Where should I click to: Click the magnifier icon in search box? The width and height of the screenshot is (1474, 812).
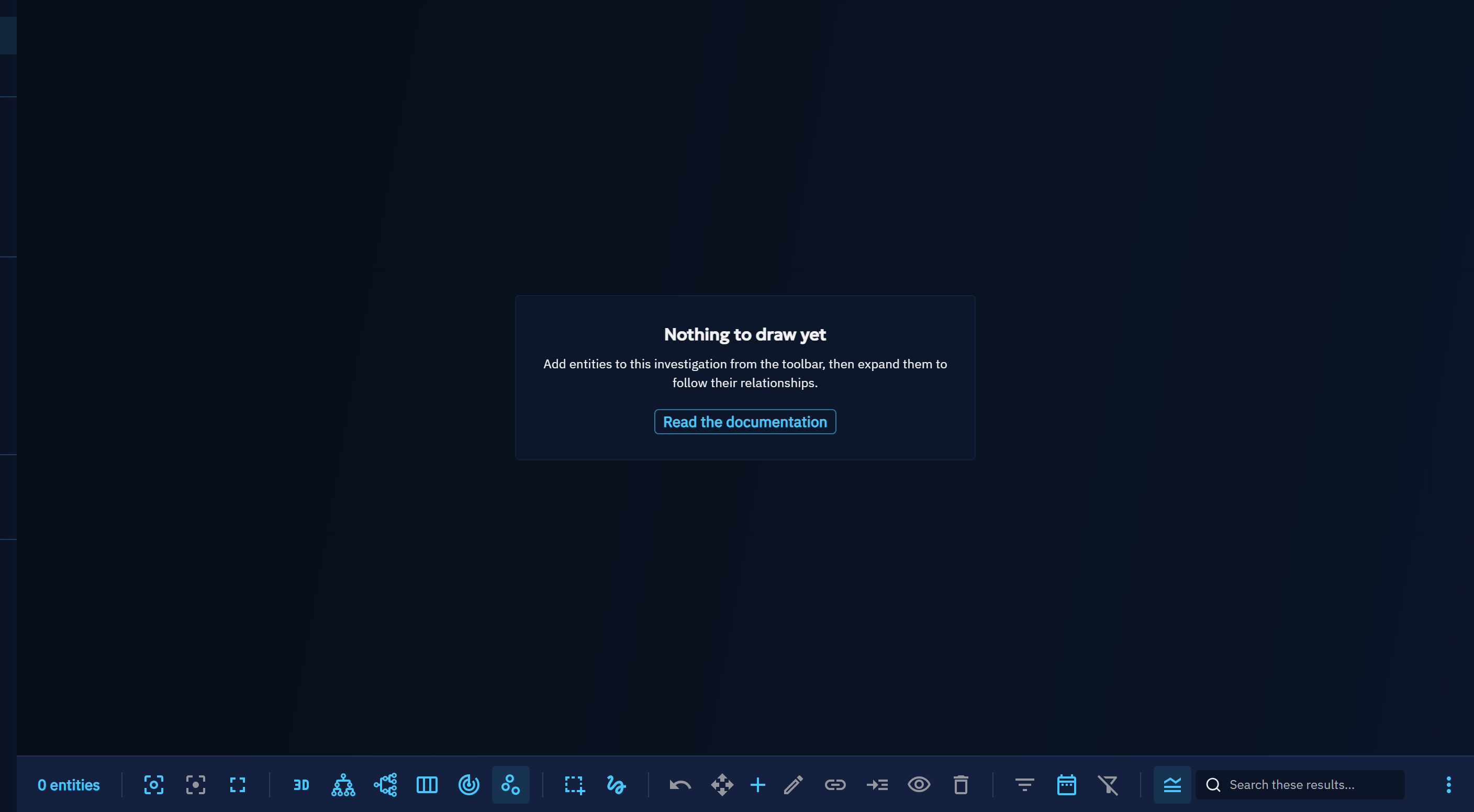1213,785
